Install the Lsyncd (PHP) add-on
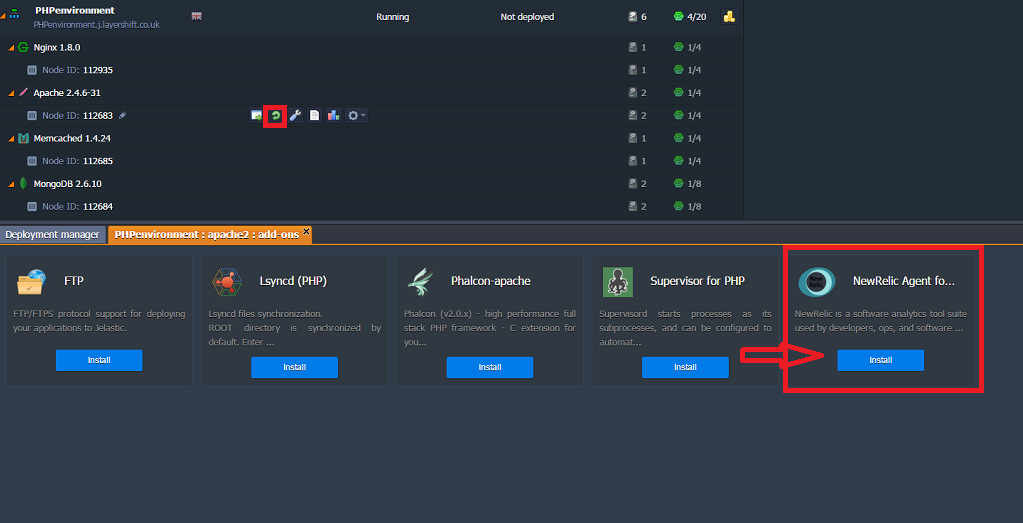This screenshot has width=1023, height=523. pos(294,367)
